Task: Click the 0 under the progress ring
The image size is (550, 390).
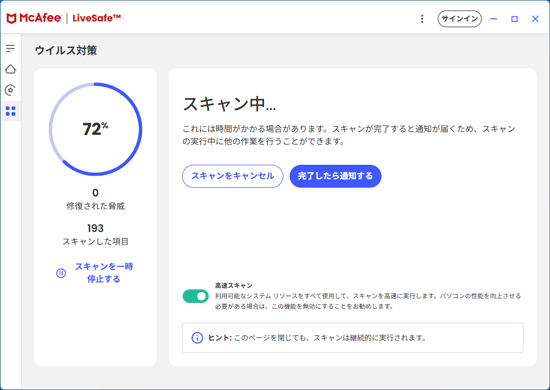Action: pyautogui.click(x=95, y=193)
